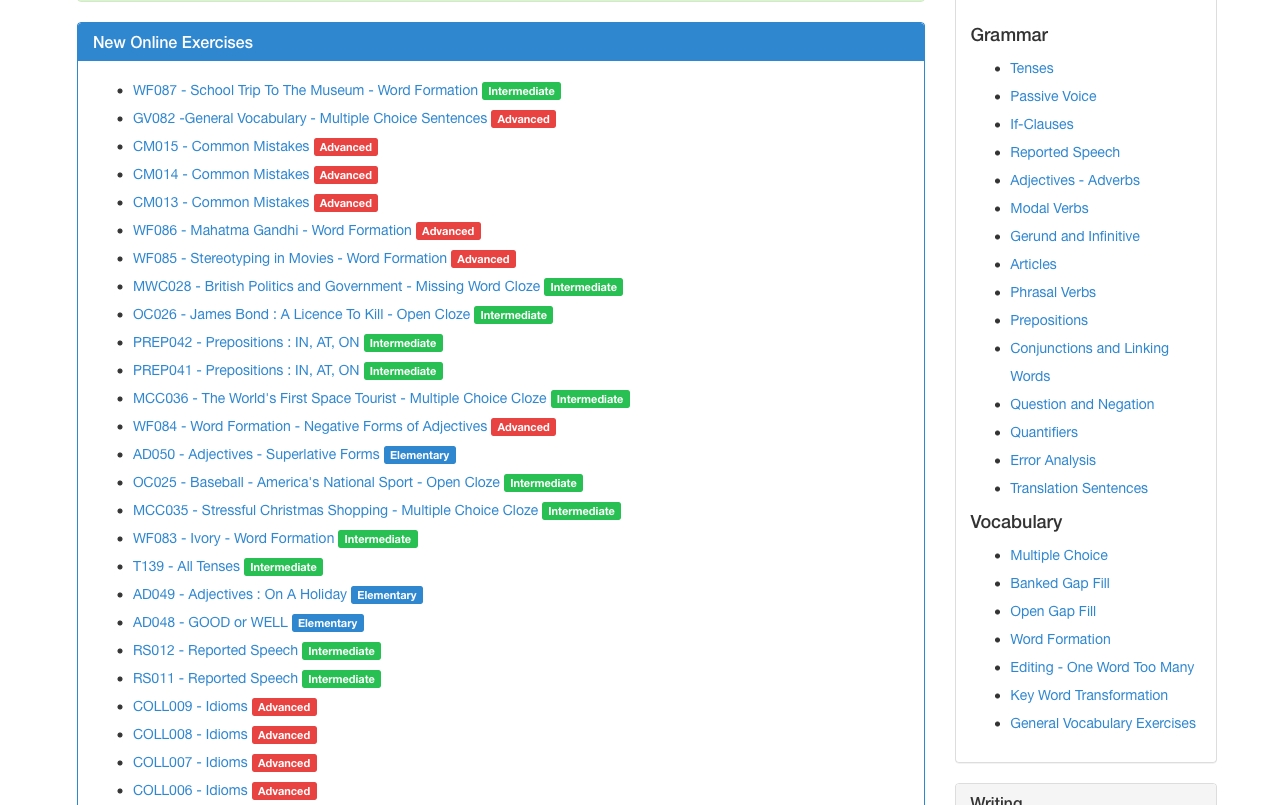
Task: Click PREP042 Prepositions IN, AT, ON
Action: (x=246, y=342)
